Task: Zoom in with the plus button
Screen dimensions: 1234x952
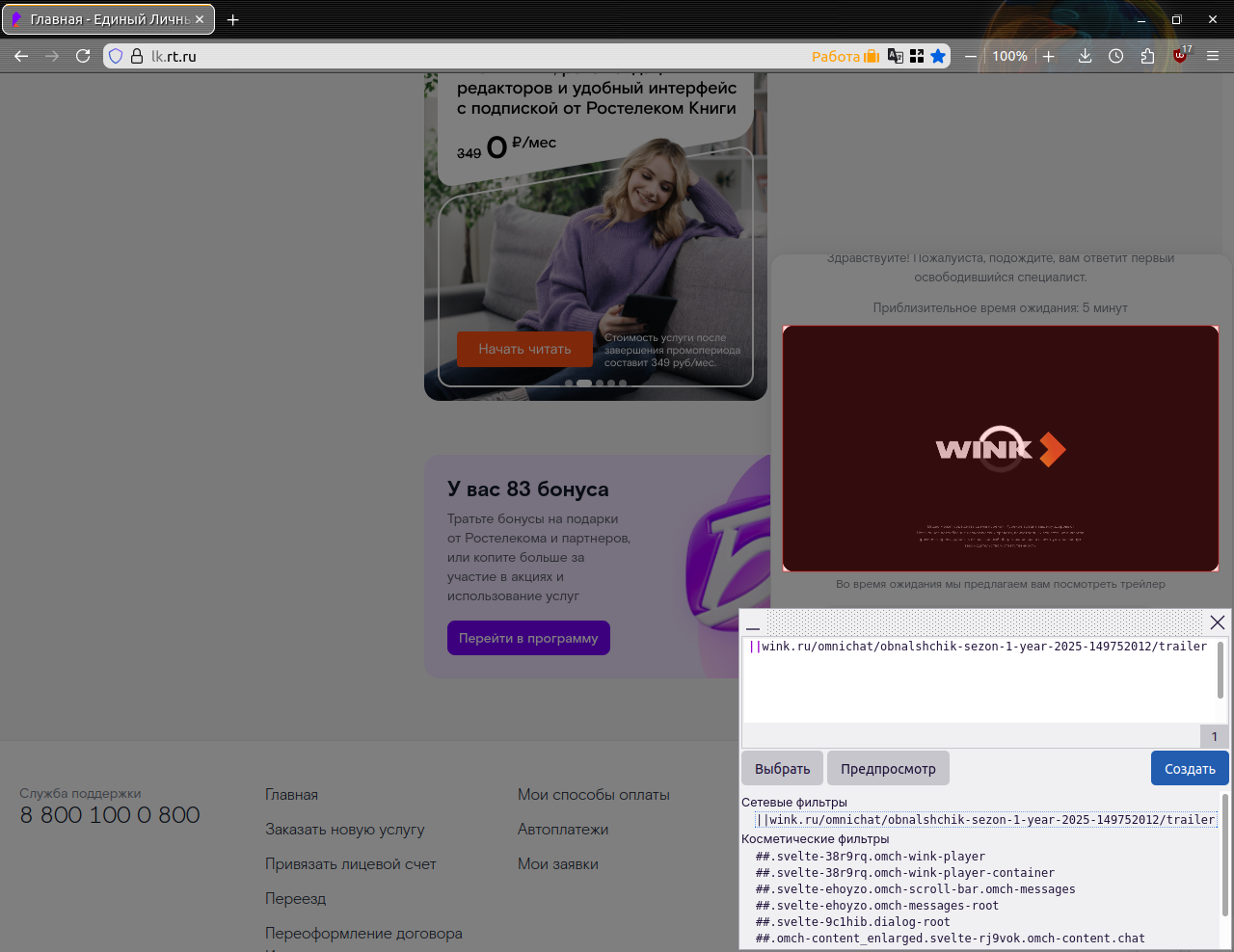Action: 1049,56
